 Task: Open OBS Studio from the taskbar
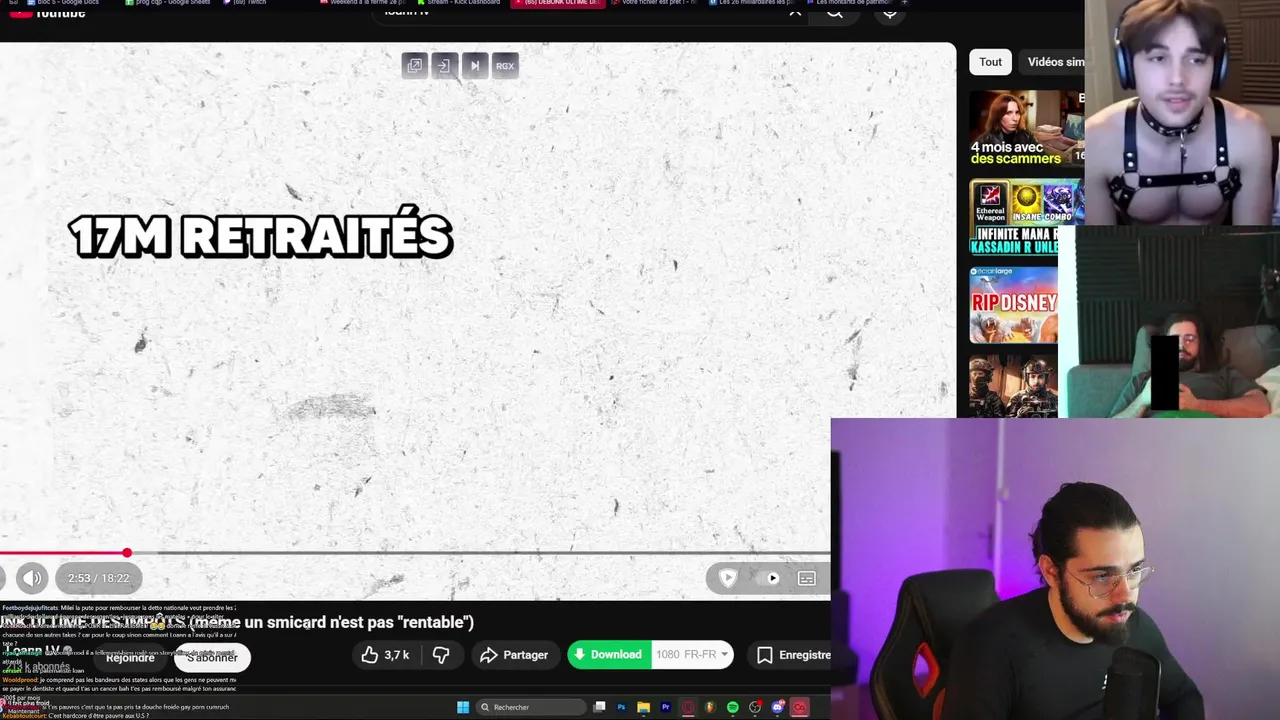click(755, 707)
